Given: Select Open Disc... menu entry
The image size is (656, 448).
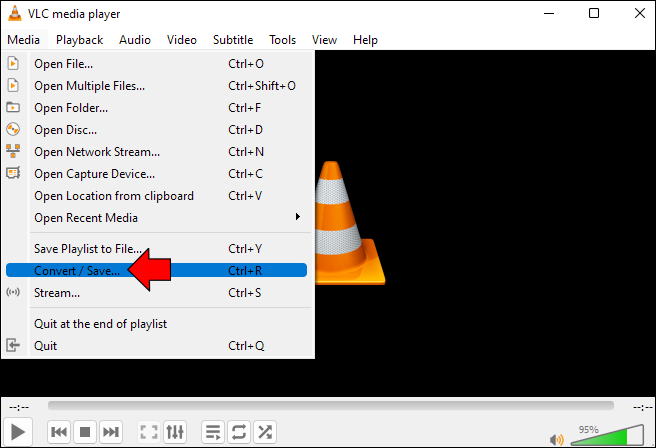Looking at the screenshot, I should click(156, 130).
